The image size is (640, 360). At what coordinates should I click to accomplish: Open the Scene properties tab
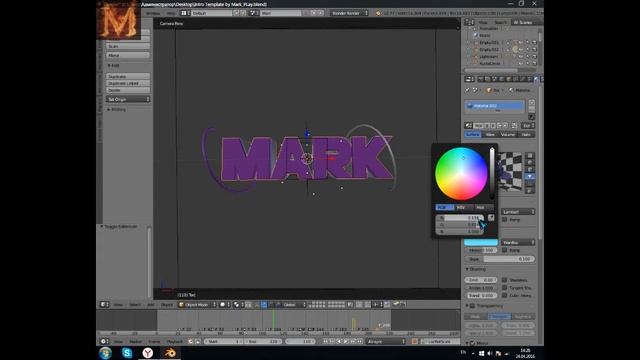pos(494,79)
